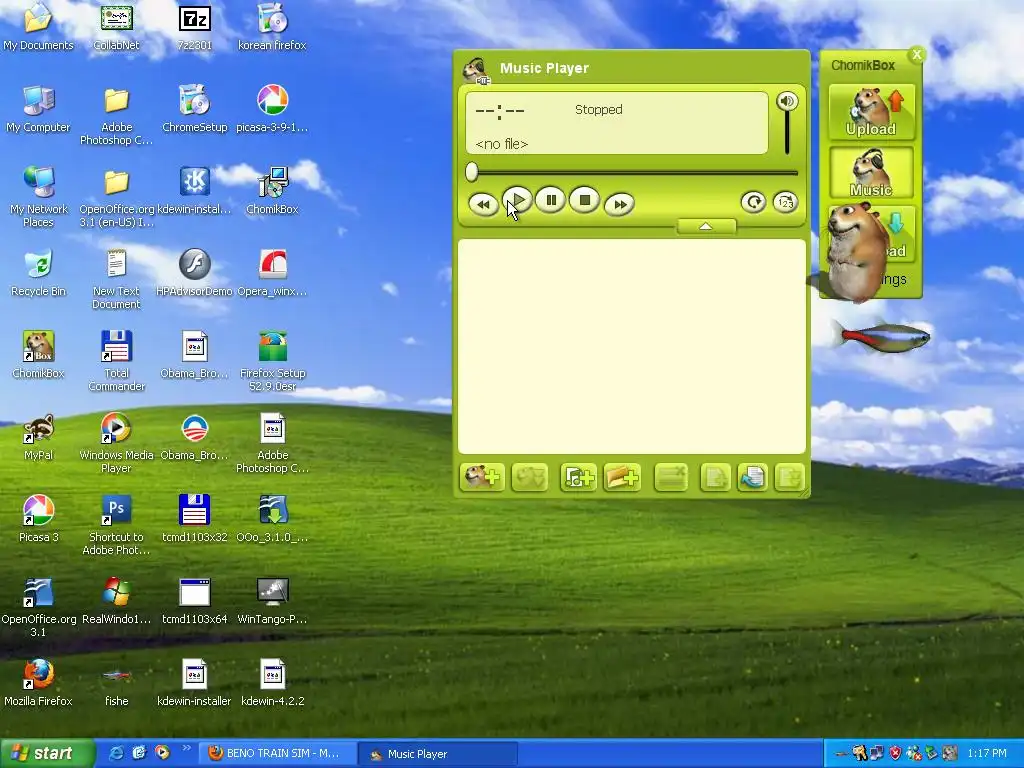Click Windows Media Player Quick Launch icon
The height and width of the screenshot is (768, 1024).
pyautogui.click(x=162, y=753)
